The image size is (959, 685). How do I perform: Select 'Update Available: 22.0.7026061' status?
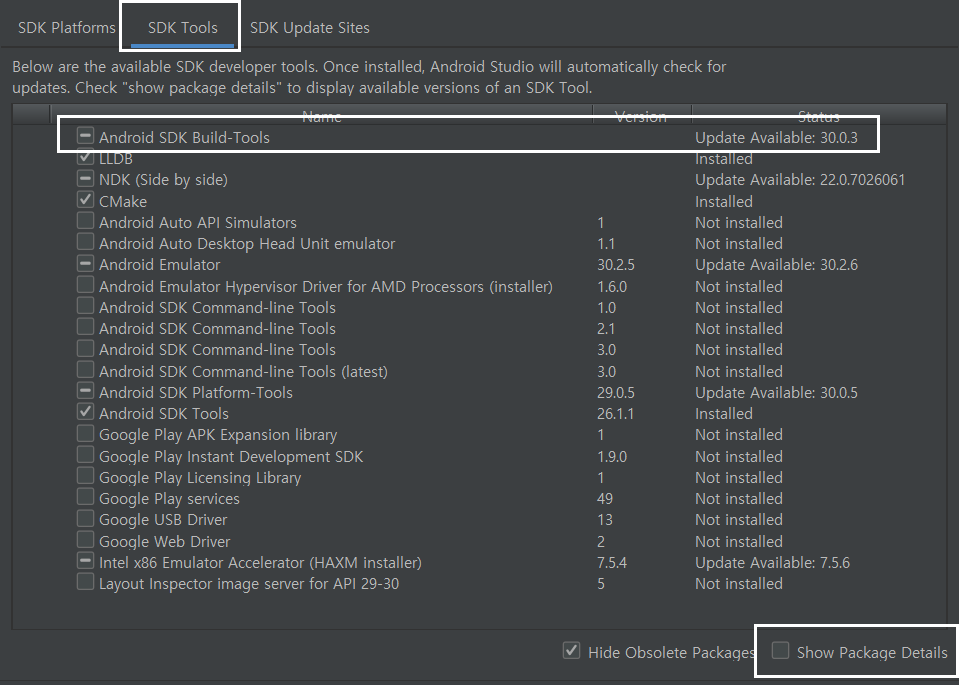[800, 180]
